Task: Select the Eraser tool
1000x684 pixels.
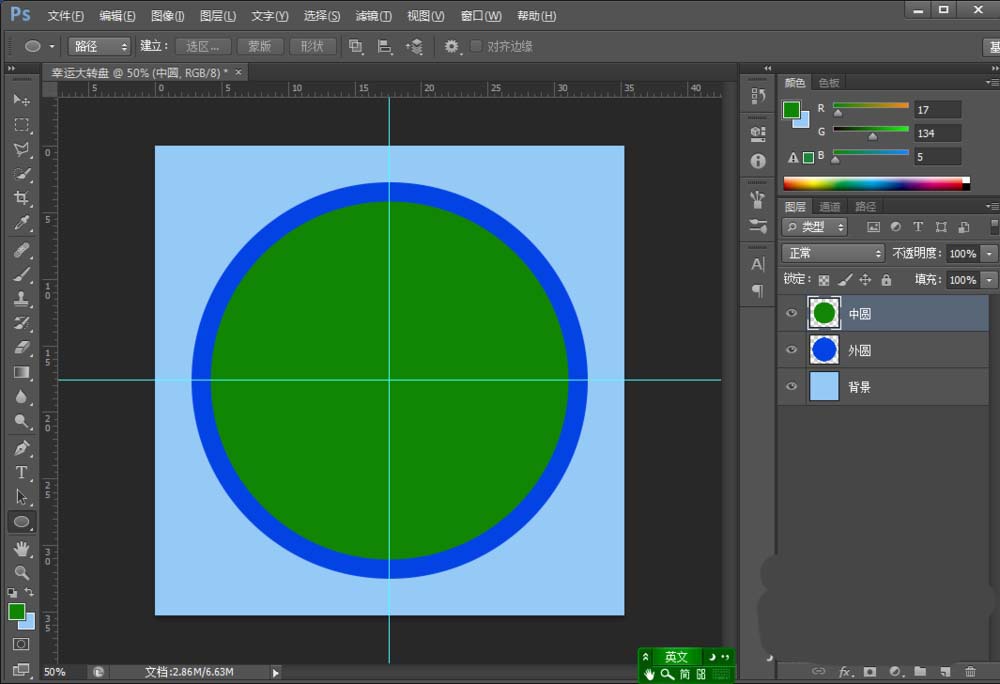Action: [21, 348]
